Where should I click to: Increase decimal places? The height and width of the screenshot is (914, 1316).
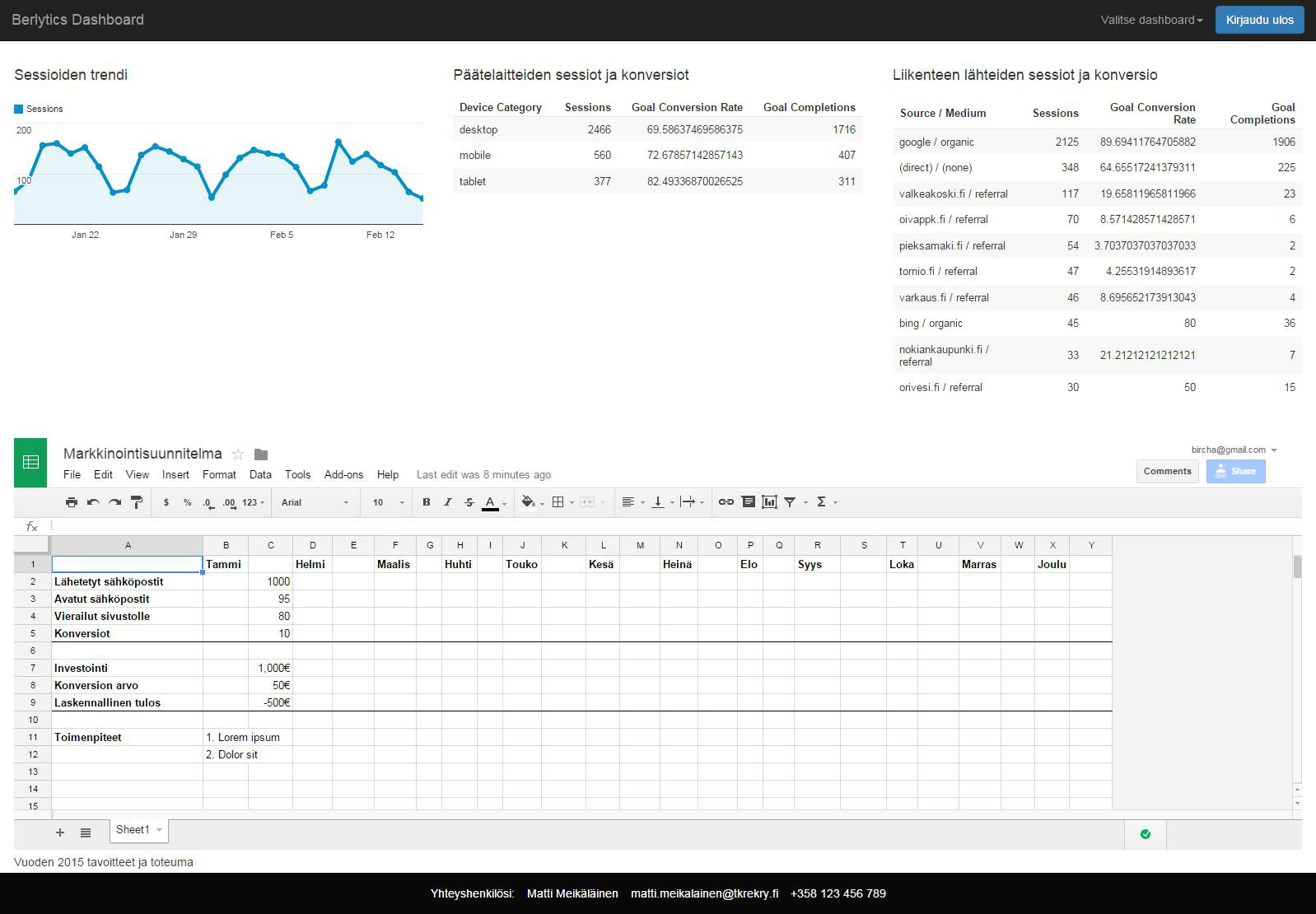pyautogui.click(x=230, y=502)
